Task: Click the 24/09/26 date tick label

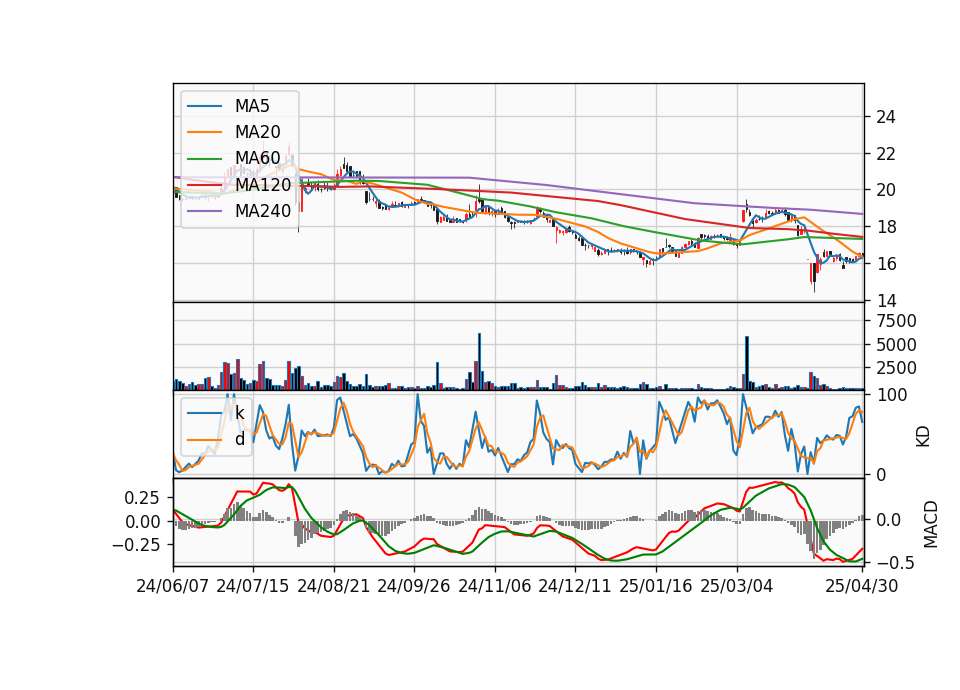Action: pyautogui.click(x=414, y=586)
